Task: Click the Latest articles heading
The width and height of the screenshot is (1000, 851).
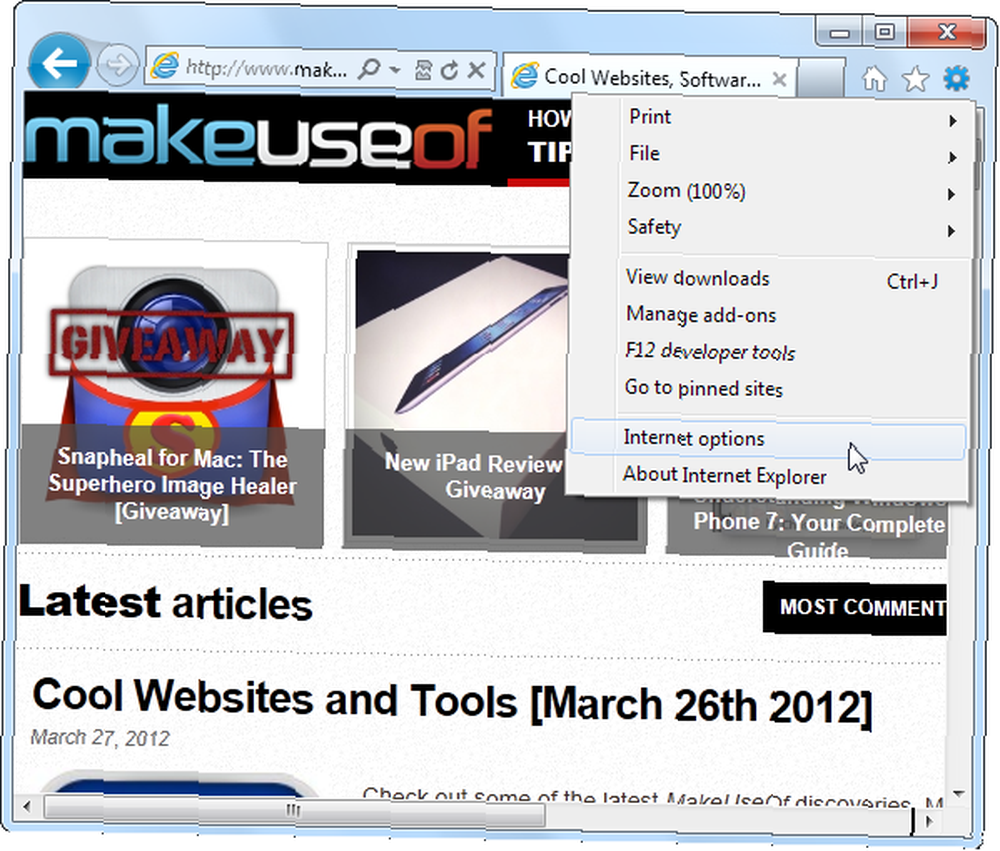Action: 166,603
